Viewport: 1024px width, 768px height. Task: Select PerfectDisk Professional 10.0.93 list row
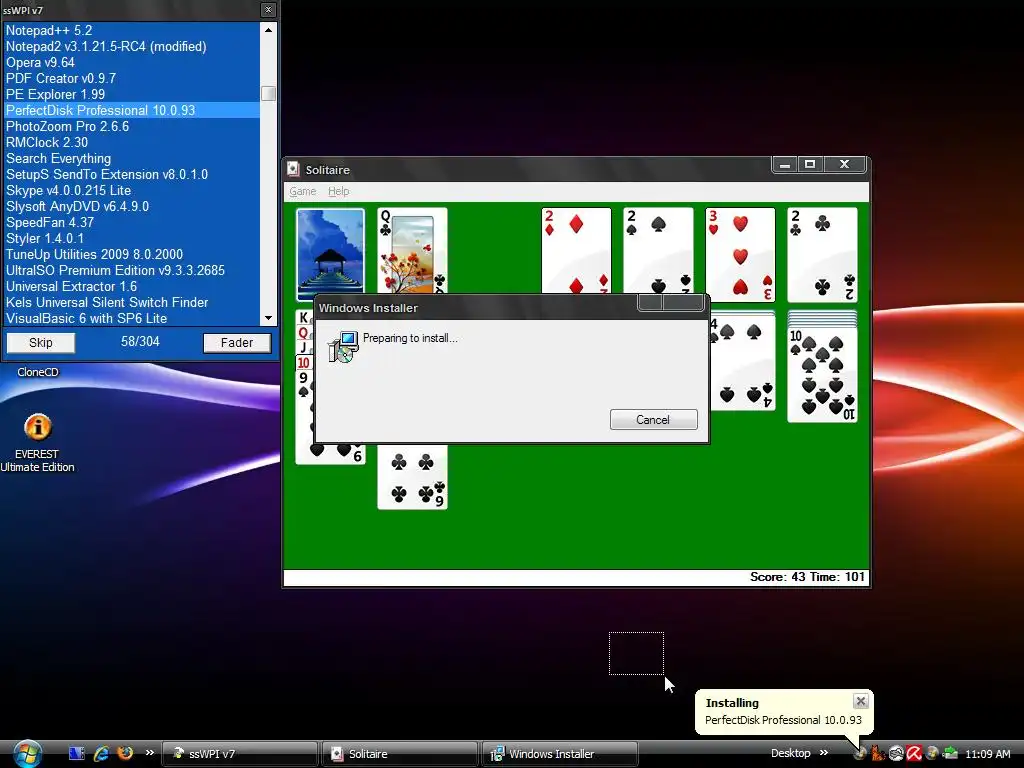coord(132,110)
